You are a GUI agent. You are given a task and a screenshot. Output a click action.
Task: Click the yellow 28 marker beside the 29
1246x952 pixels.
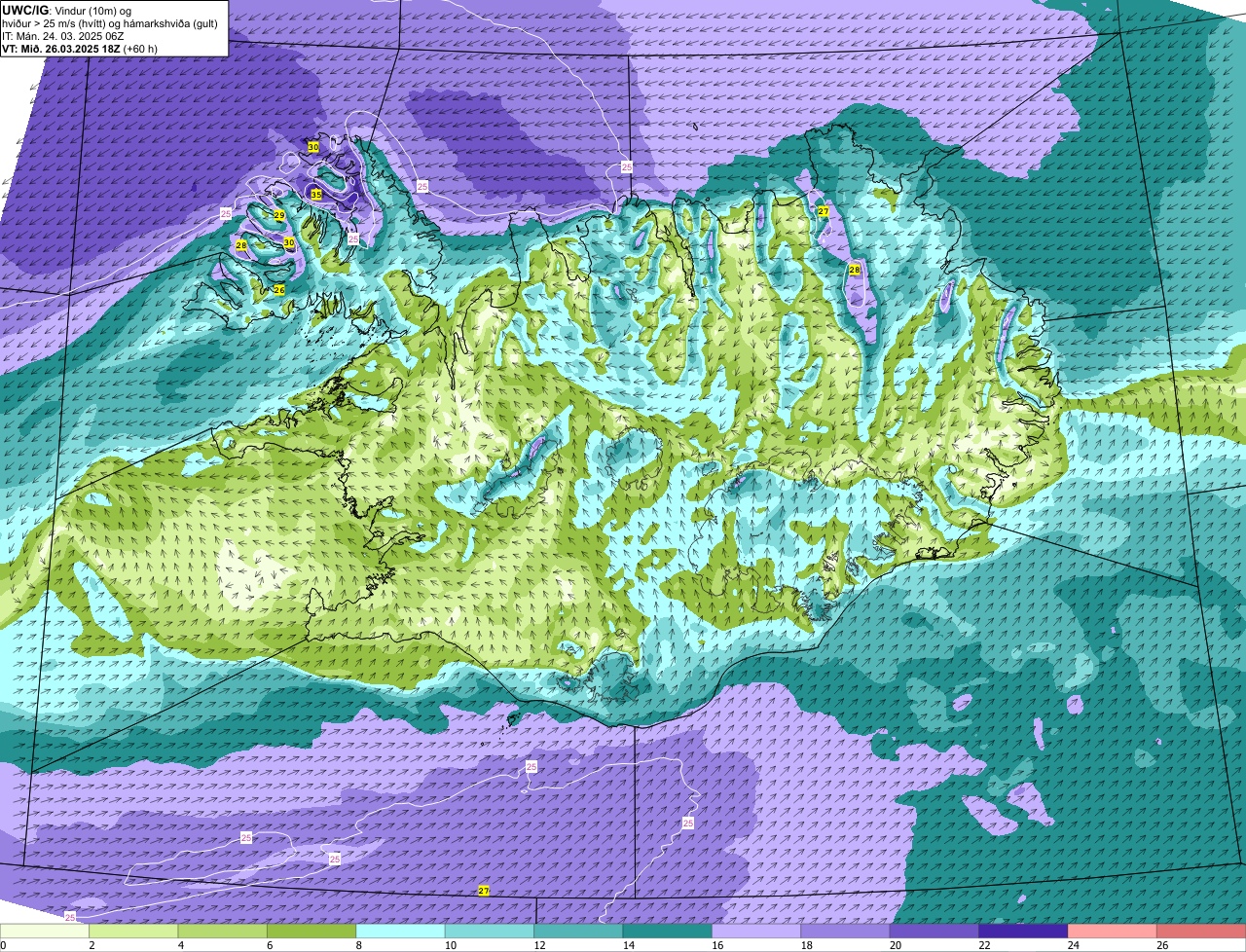coord(241,245)
